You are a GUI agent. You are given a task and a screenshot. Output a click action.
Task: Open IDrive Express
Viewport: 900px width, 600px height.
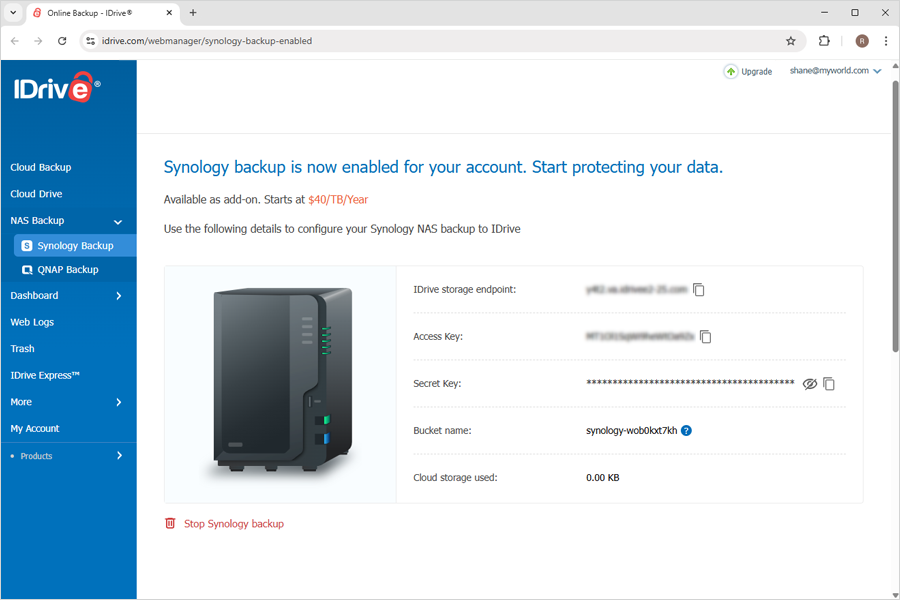click(x=45, y=376)
